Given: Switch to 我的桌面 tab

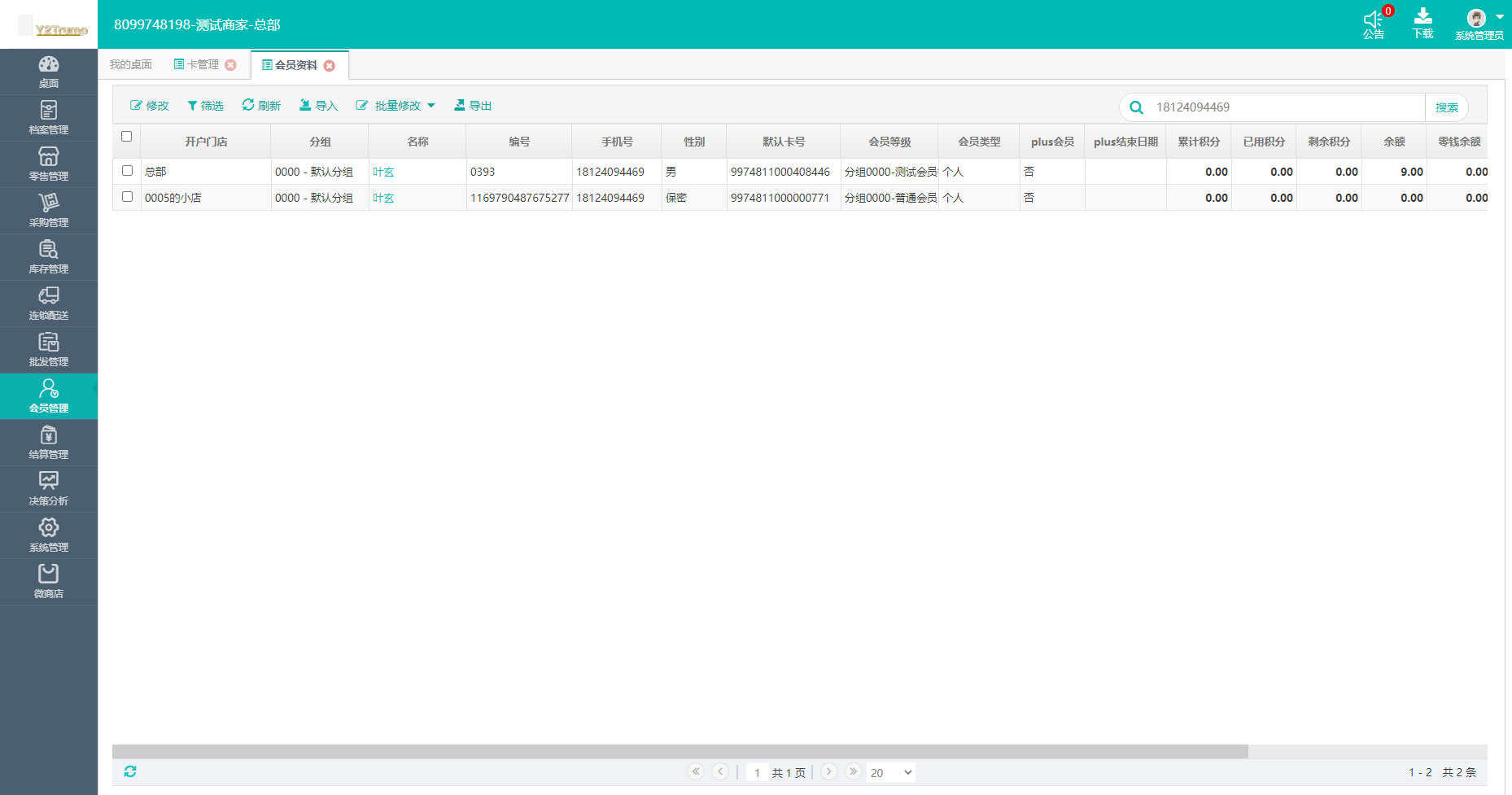Looking at the screenshot, I should [x=131, y=64].
